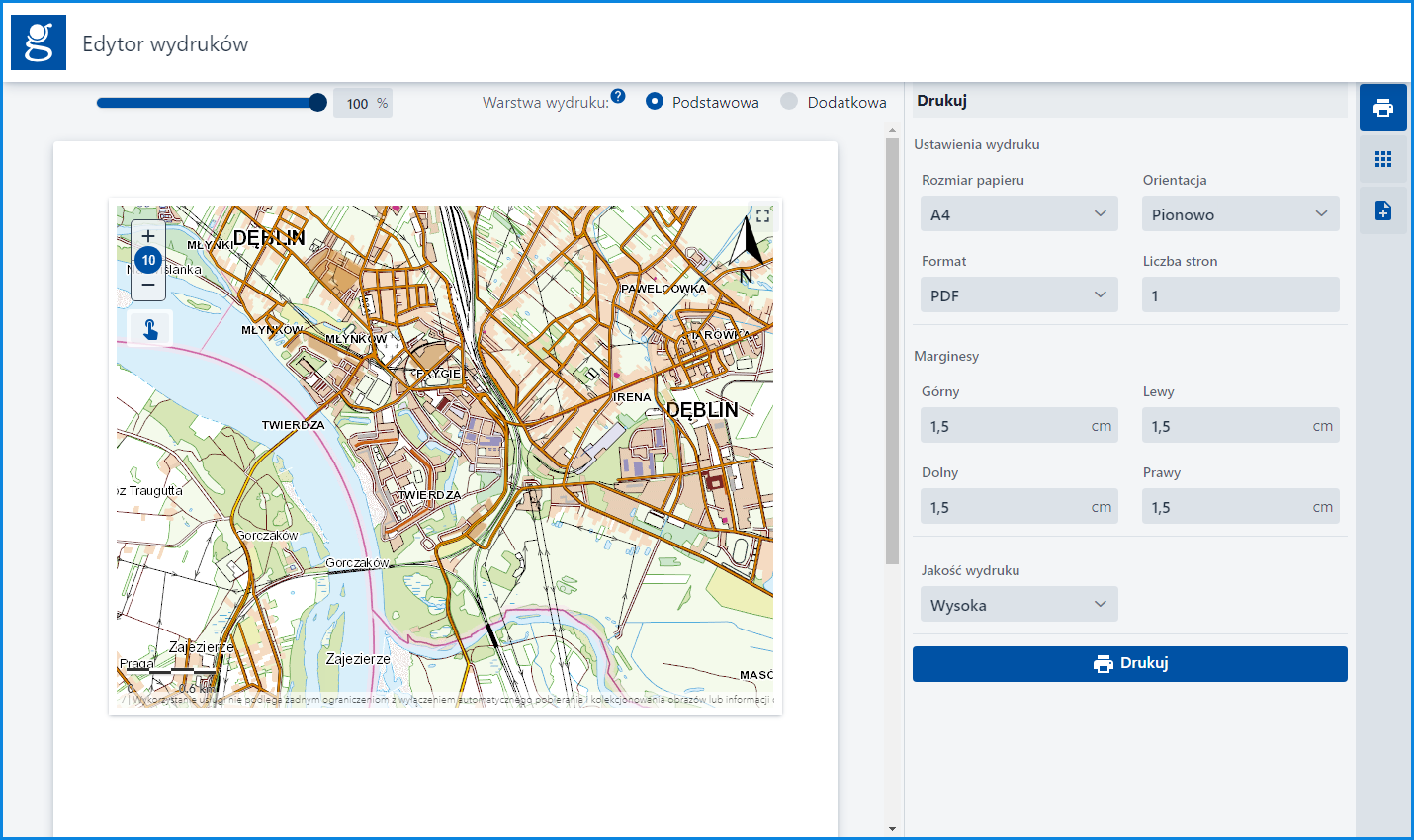
Task: Click the add document sidebar icon
Action: [x=1382, y=210]
